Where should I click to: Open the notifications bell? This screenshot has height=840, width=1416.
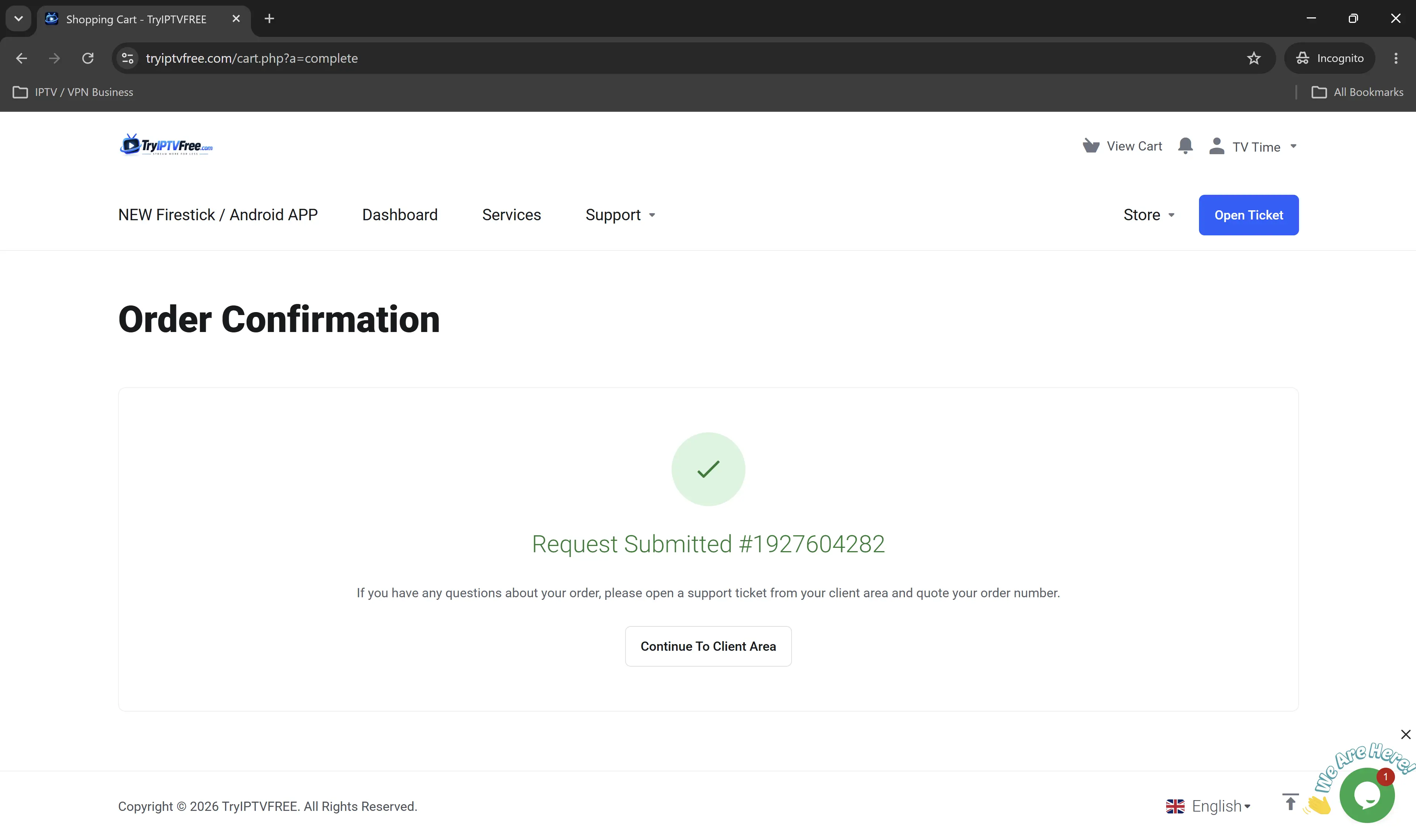[x=1185, y=146]
